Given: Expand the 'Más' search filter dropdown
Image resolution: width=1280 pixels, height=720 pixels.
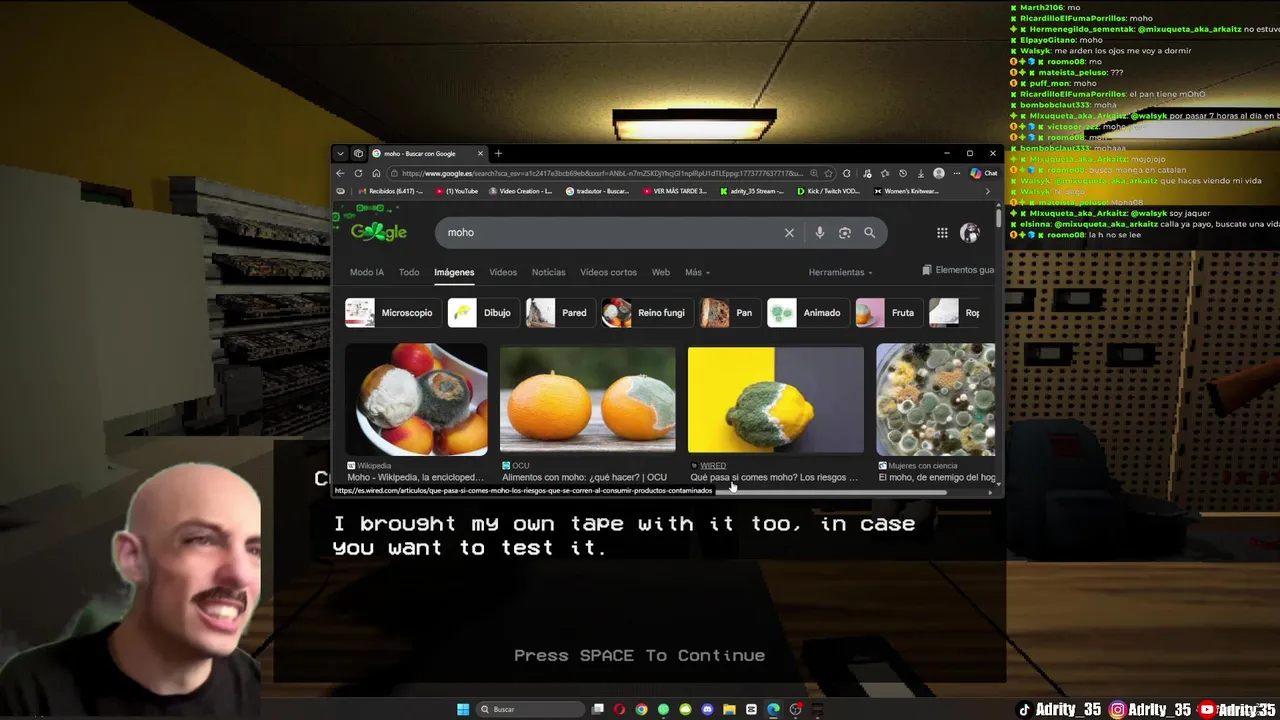Looking at the screenshot, I should click(697, 272).
